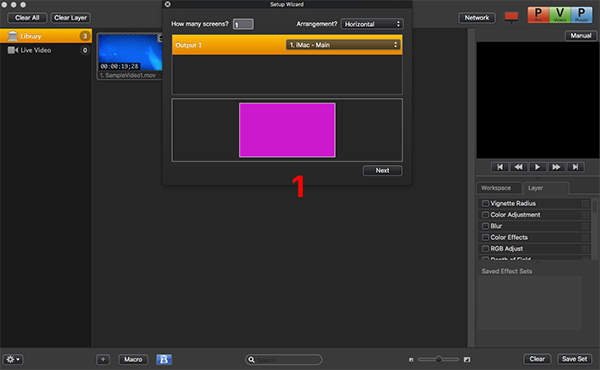Click the rewind playback button
The width and height of the screenshot is (600, 370).
pyautogui.click(x=518, y=167)
